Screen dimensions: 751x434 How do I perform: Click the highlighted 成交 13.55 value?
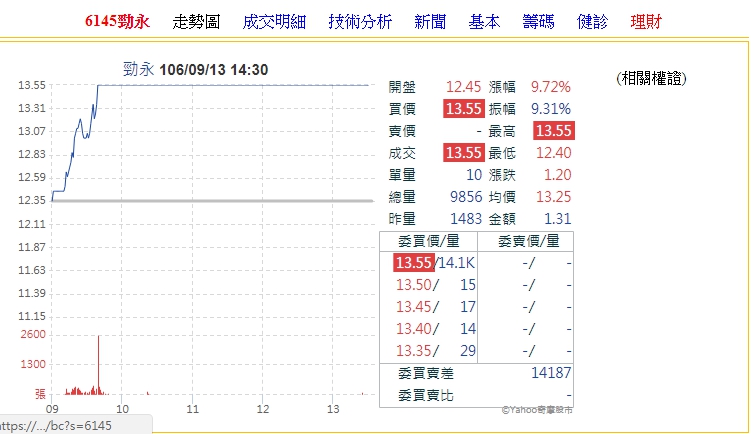pyautogui.click(x=464, y=153)
